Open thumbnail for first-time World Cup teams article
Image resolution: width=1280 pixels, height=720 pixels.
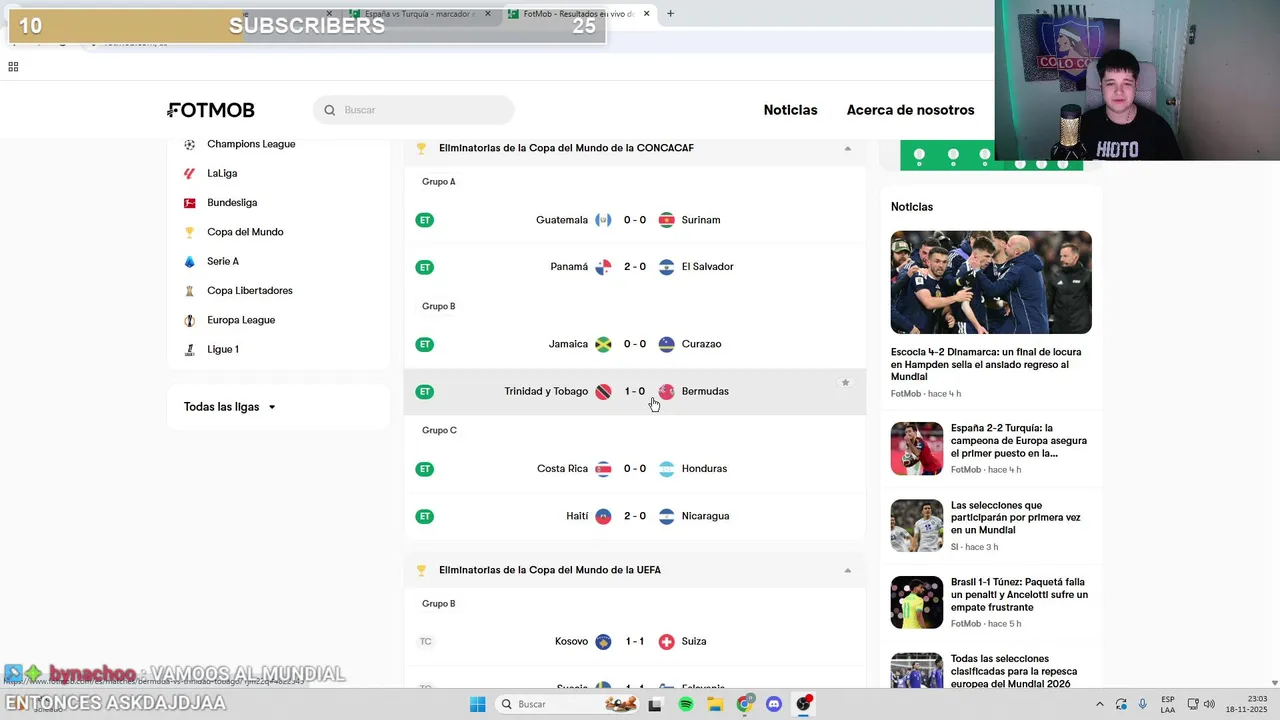click(x=917, y=525)
